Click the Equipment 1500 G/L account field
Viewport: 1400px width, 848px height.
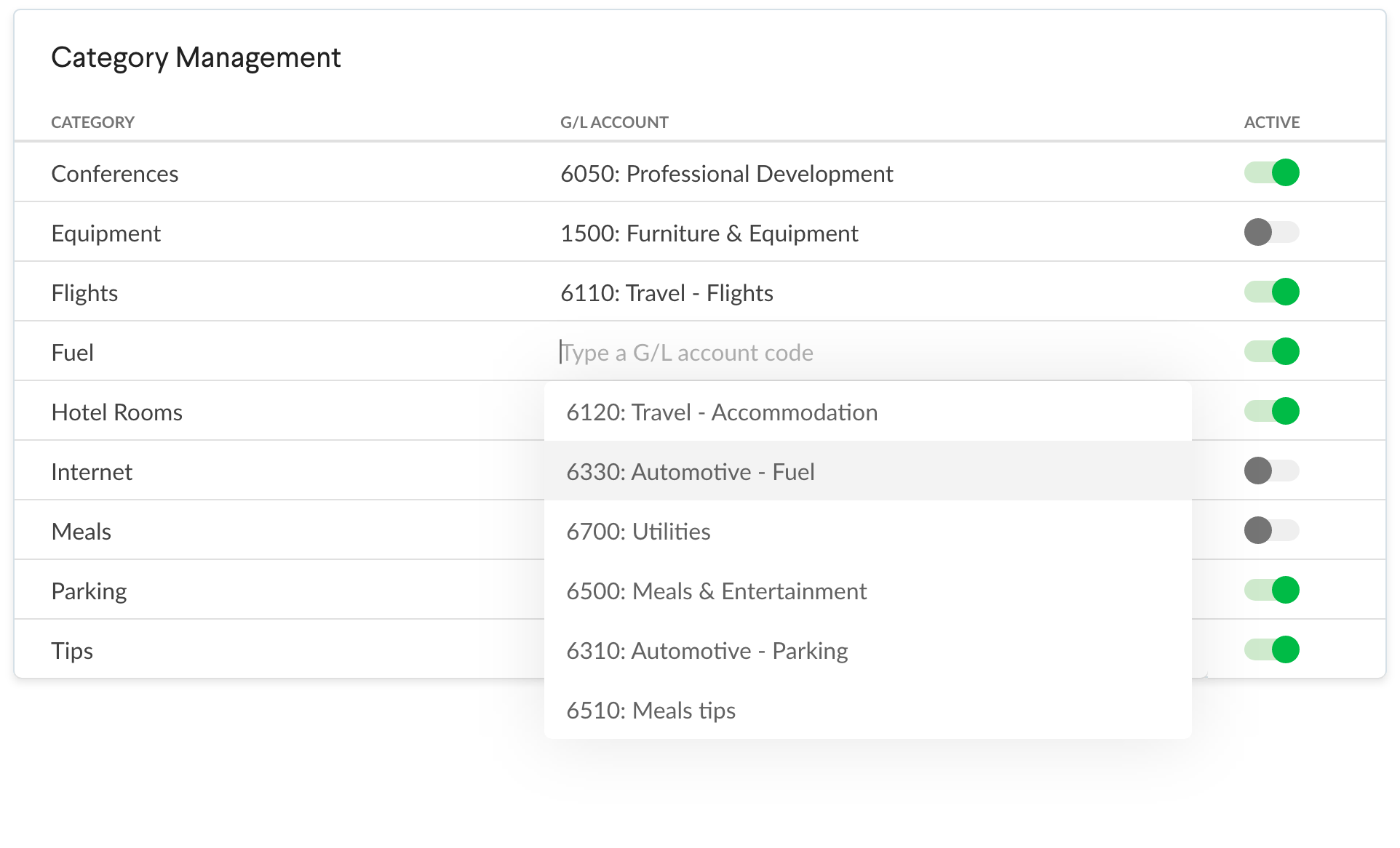[x=709, y=233]
